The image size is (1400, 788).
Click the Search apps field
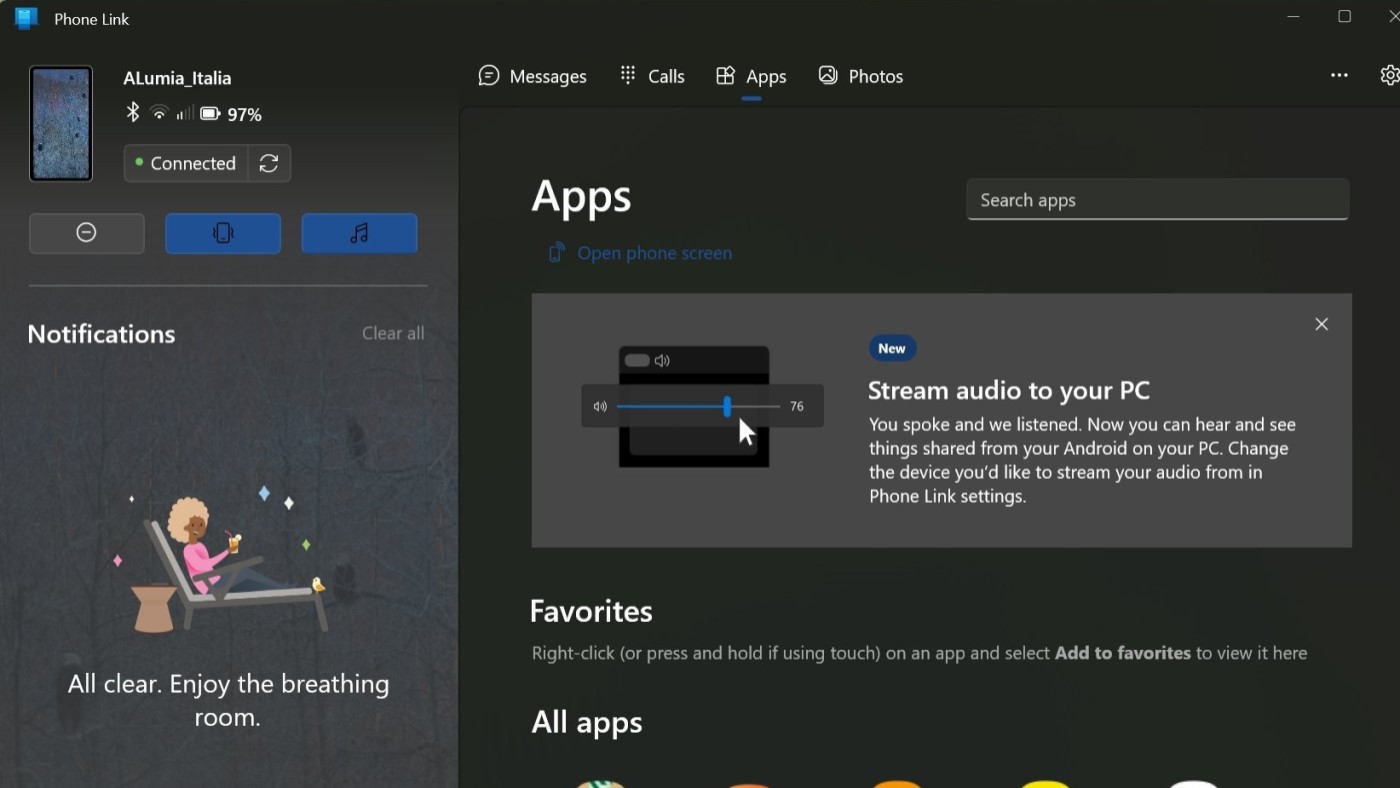[x=1158, y=200]
